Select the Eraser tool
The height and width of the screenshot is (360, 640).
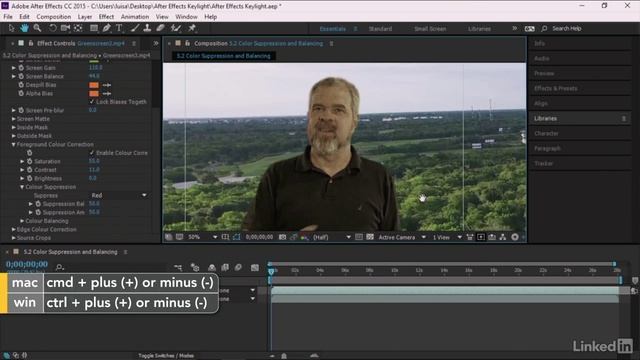(x=160, y=28)
